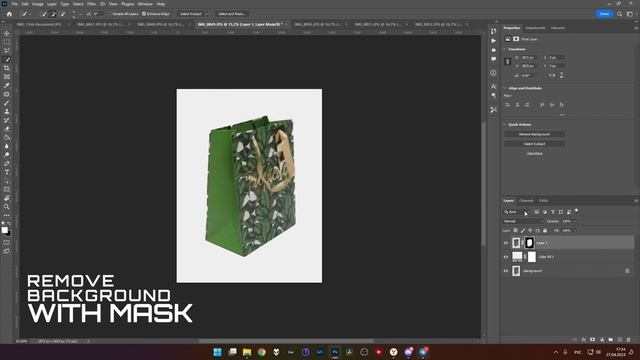This screenshot has height=360, width=640.
Task: Toggle layer filtering switch in Layers panel
Action: click(576, 211)
